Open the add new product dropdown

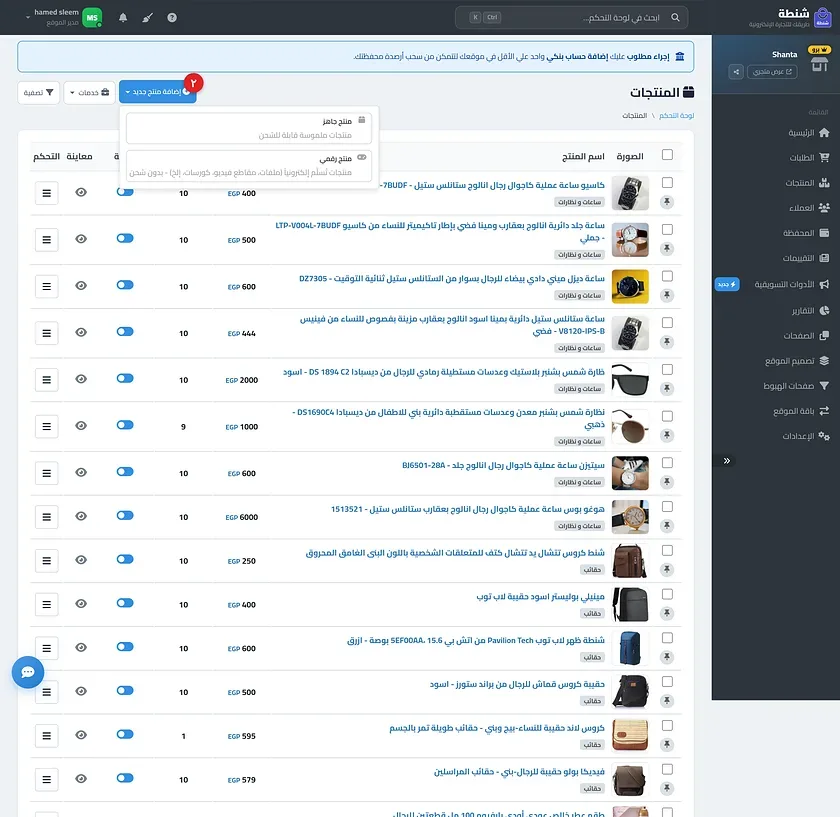(x=158, y=92)
